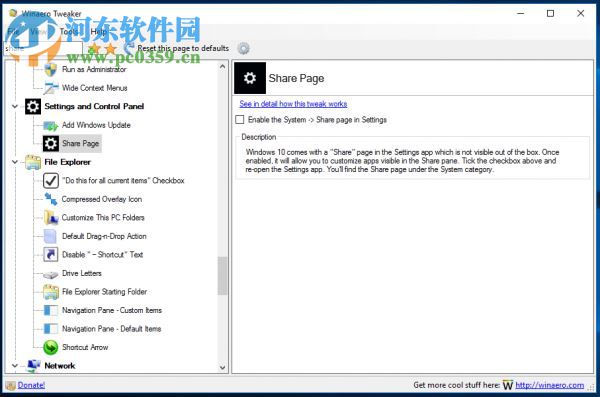Click the toolbar settings gear icon
The image size is (600, 397).
pos(243,48)
